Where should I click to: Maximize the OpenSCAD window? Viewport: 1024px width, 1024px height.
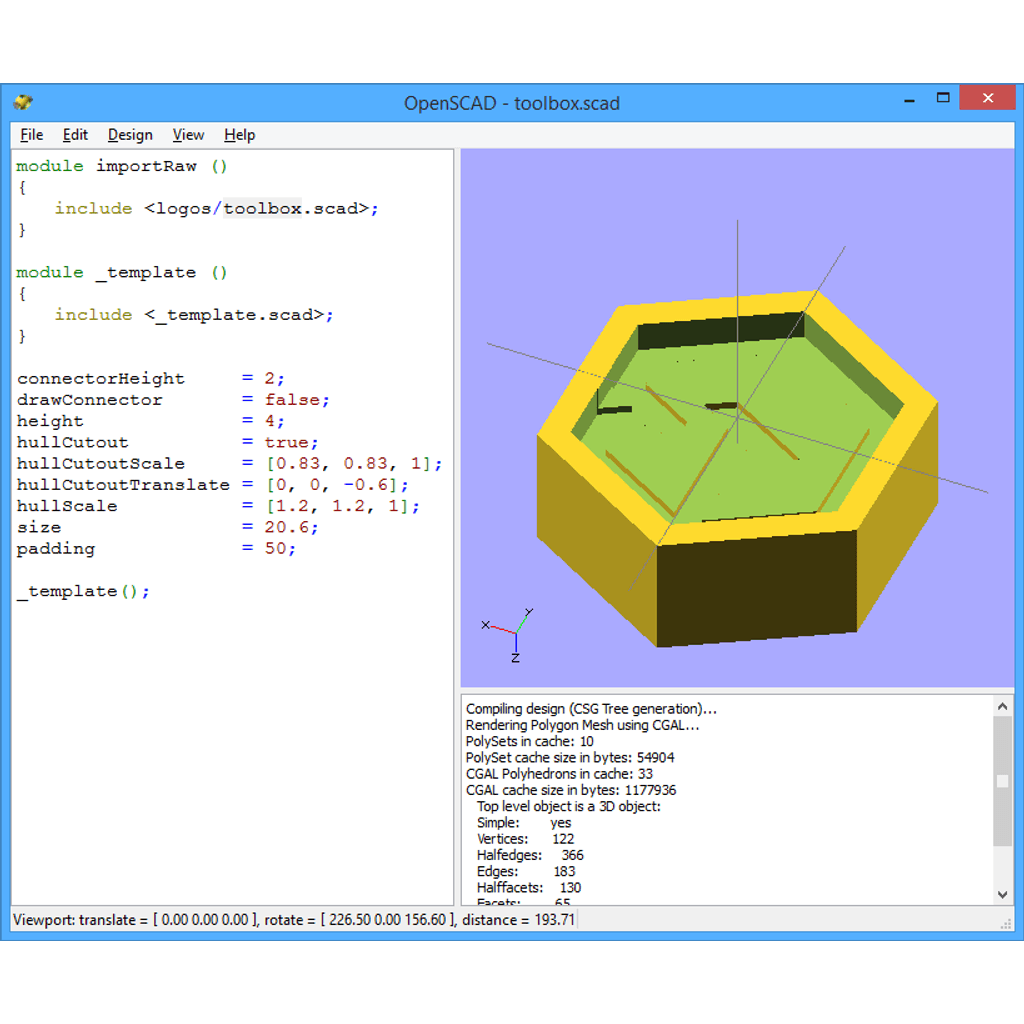pos(942,98)
